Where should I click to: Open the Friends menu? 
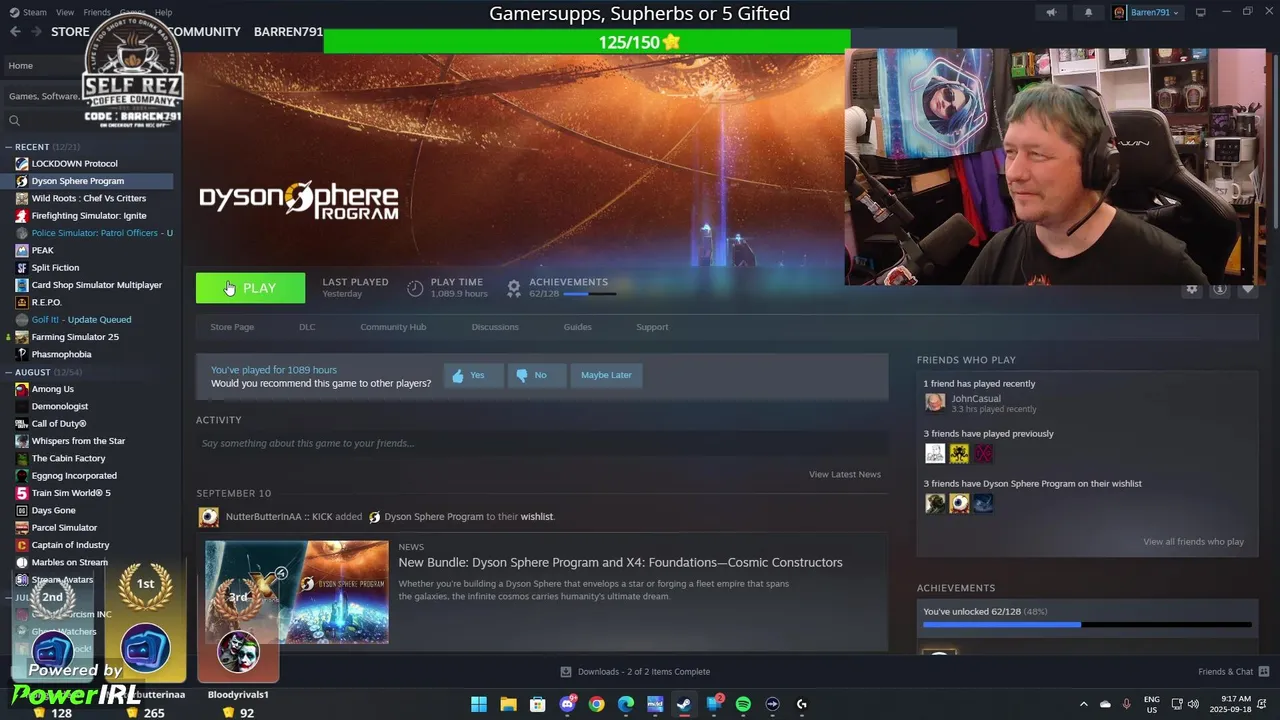pyautogui.click(x=97, y=12)
